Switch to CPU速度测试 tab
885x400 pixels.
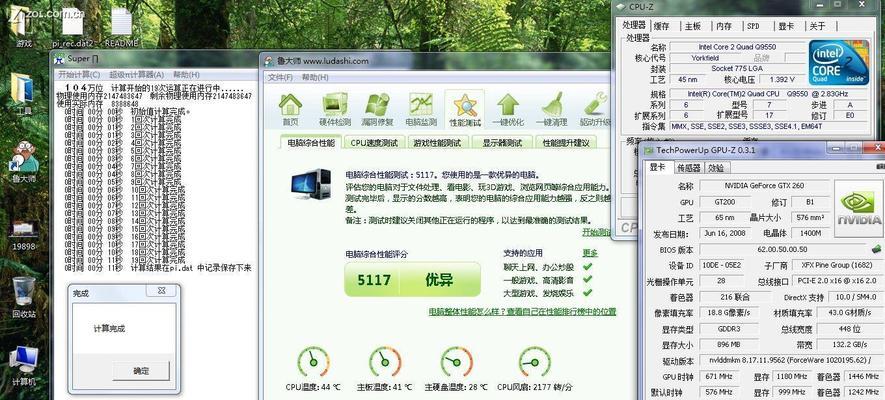[x=374, y=143]
